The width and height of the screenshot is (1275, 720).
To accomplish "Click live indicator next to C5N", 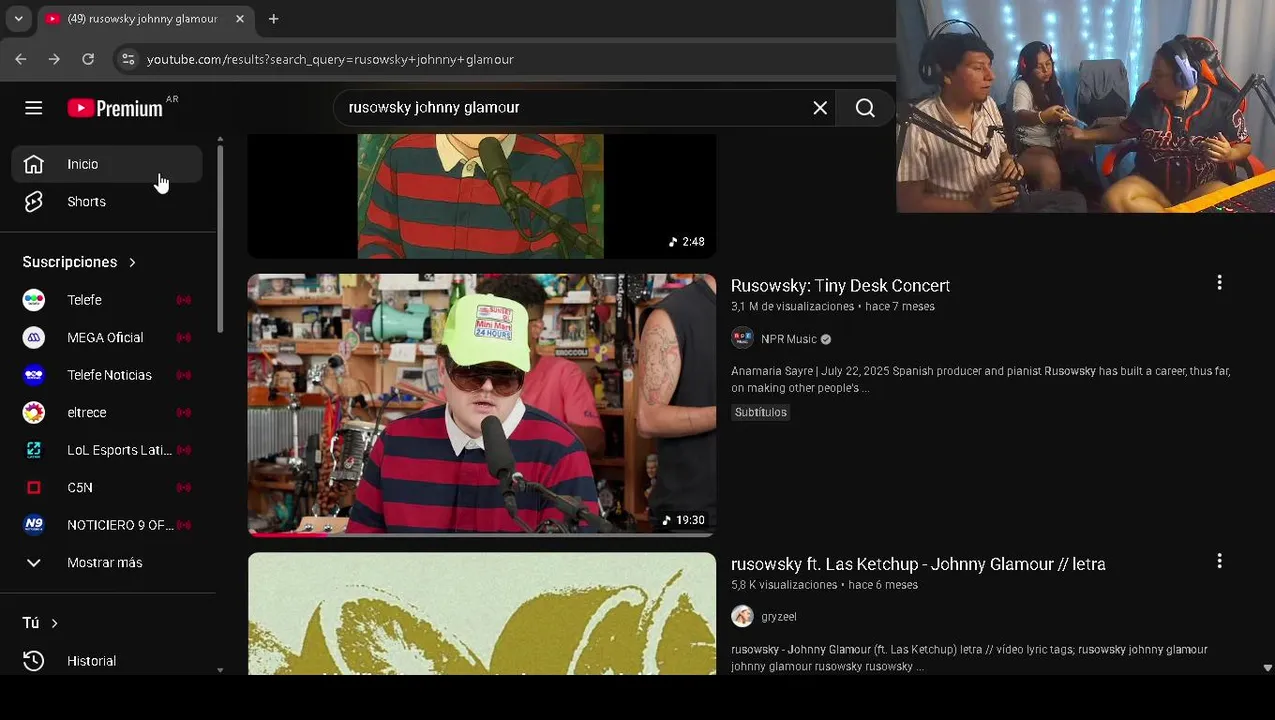I will coord(184,487).
